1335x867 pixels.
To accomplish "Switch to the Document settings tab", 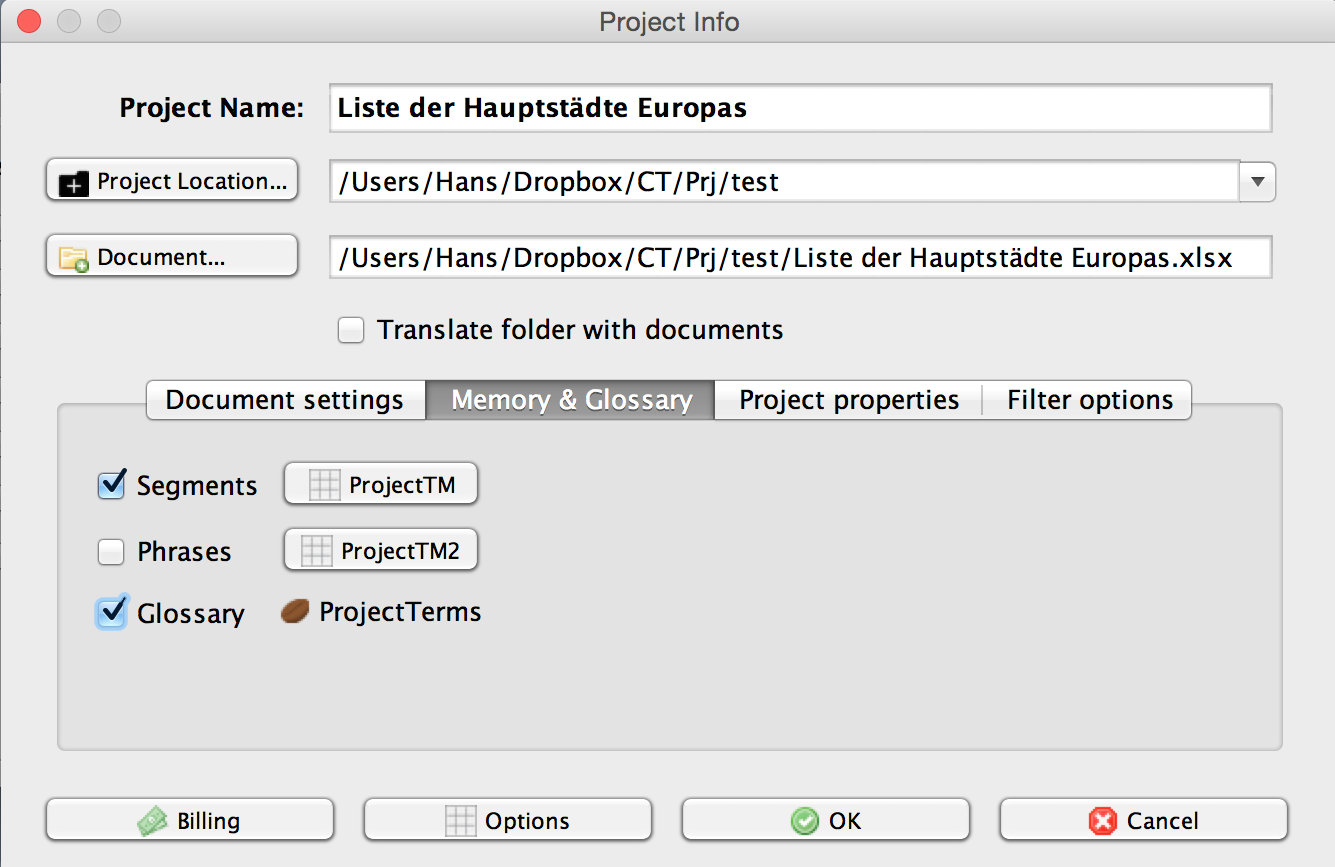I will (x=285, y=400).
